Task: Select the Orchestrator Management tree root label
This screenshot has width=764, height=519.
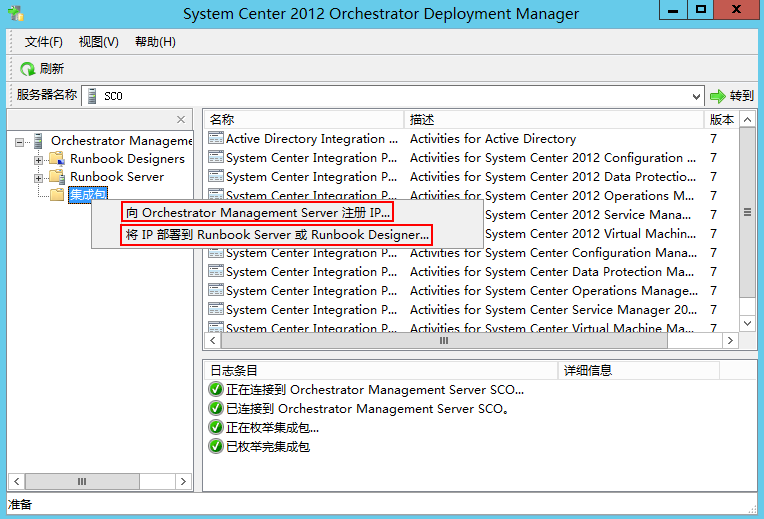Action: coord(122,141)
